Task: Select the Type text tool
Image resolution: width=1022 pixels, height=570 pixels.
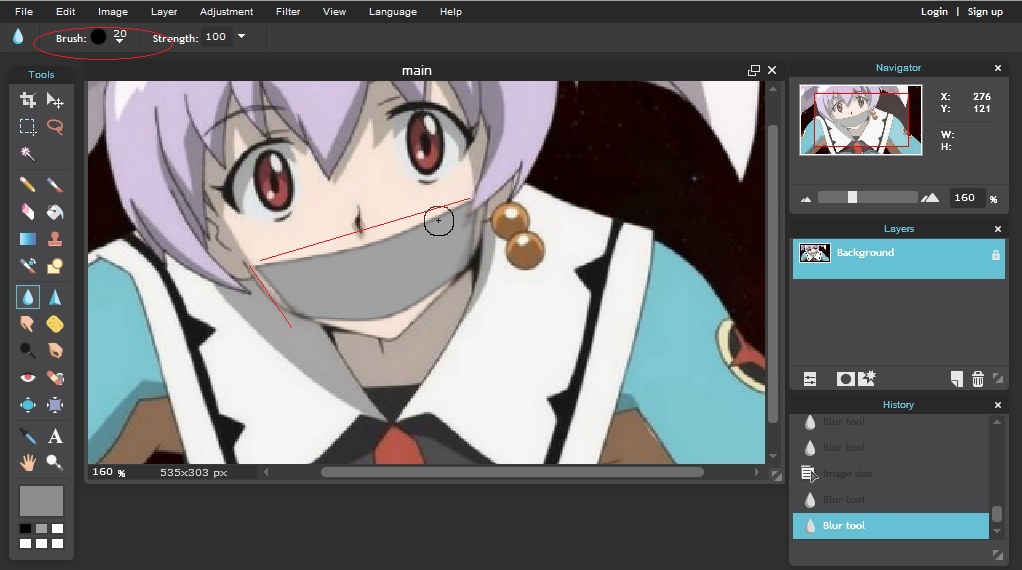Action: (x=55, y=436)
